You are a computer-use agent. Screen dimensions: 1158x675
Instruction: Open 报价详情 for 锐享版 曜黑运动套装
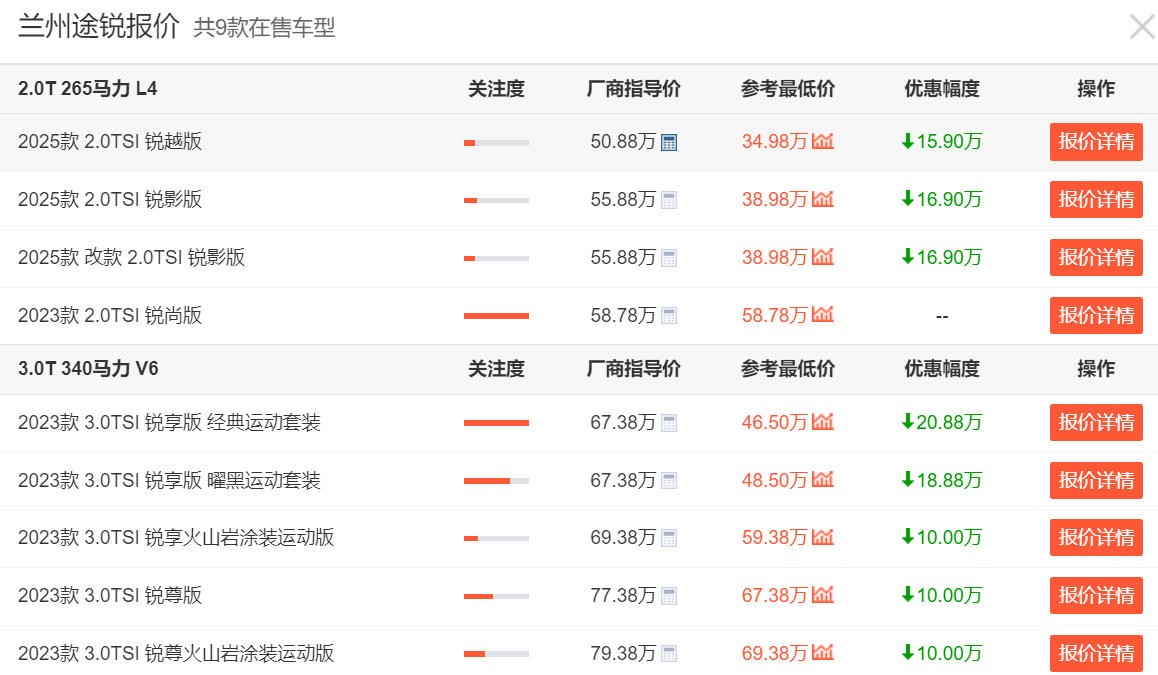point(1096,480)
